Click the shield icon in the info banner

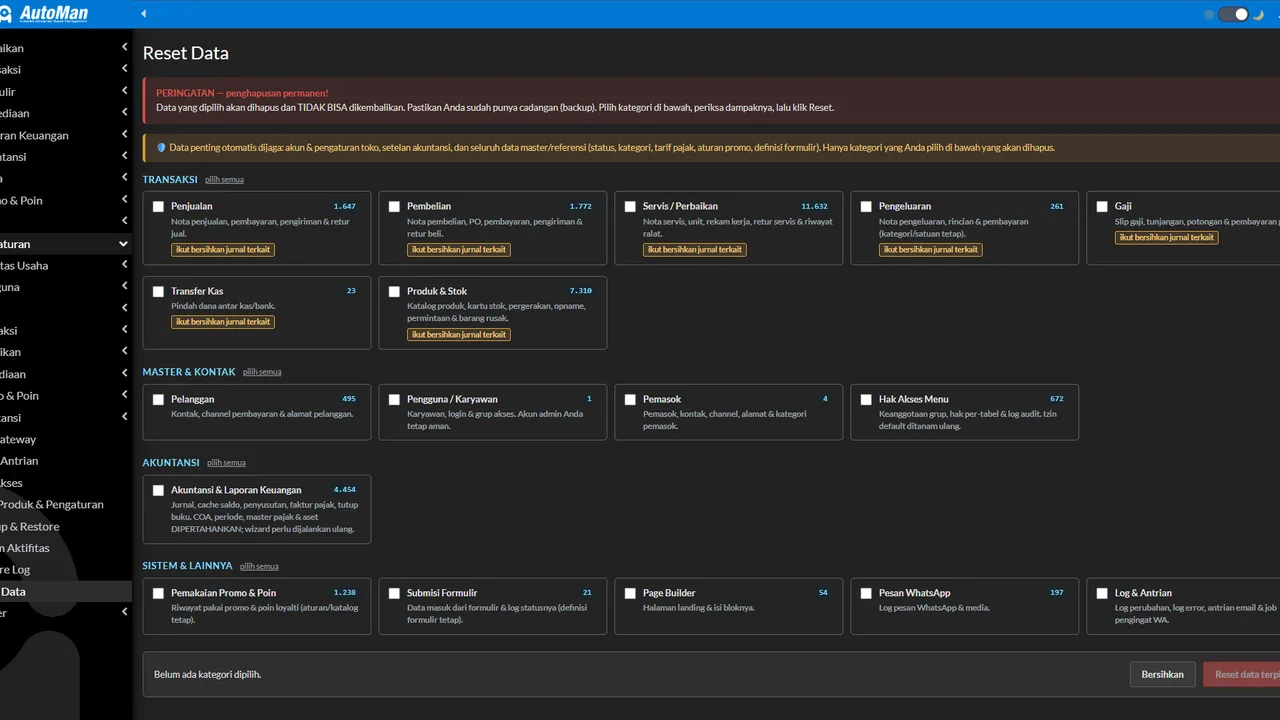point(161,148)
